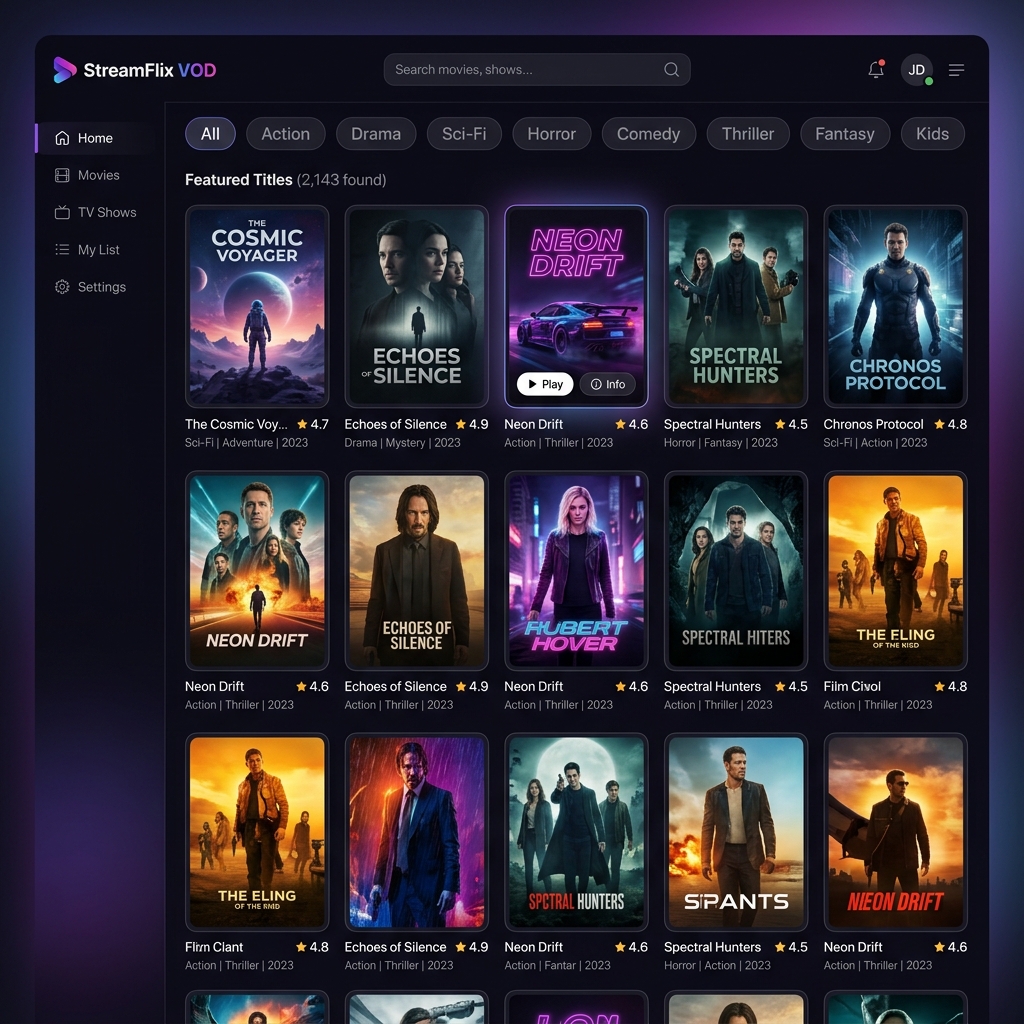
Task: Click Horror | Action | 2023 text
Action: click(717, 965)
